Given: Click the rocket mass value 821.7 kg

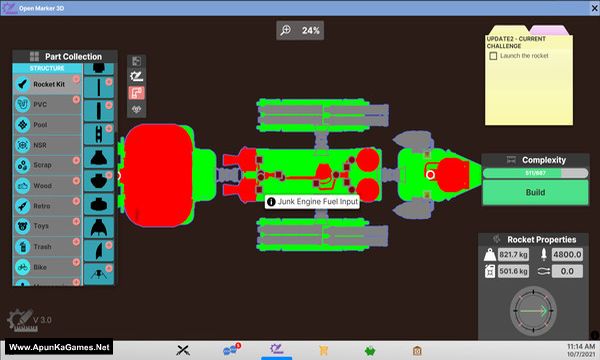Looking at the screenshot, I should click(x=513, y=254).
